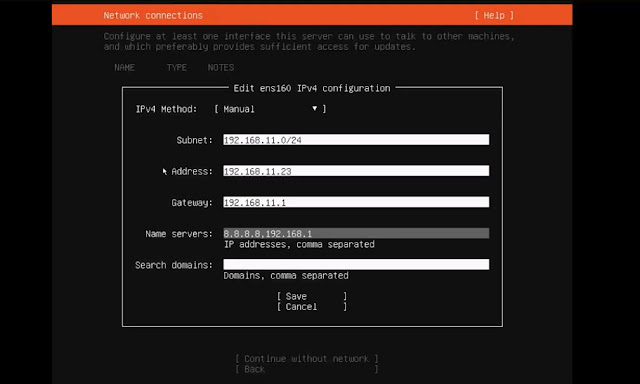The height and width of the screenshot is (384, 640).
Task: Go Back to previous installer step
Action: tap(307, 369)
